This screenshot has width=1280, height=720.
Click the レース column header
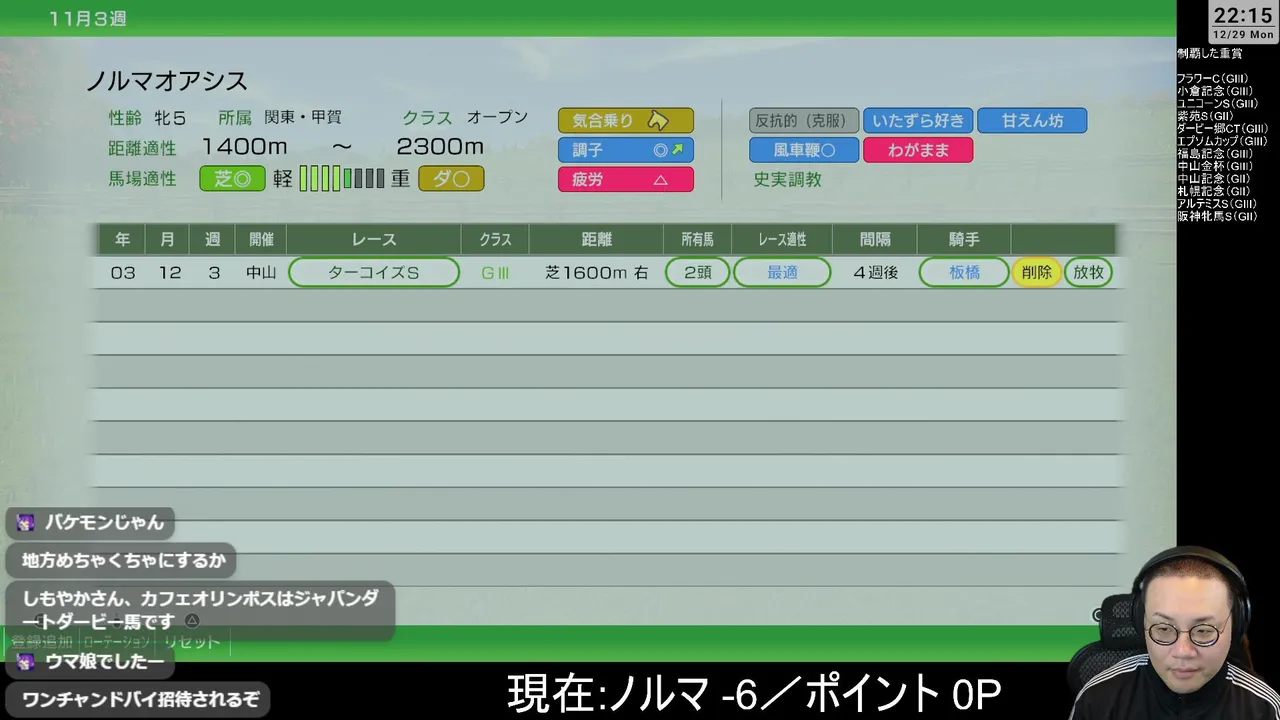click(374, 240)
